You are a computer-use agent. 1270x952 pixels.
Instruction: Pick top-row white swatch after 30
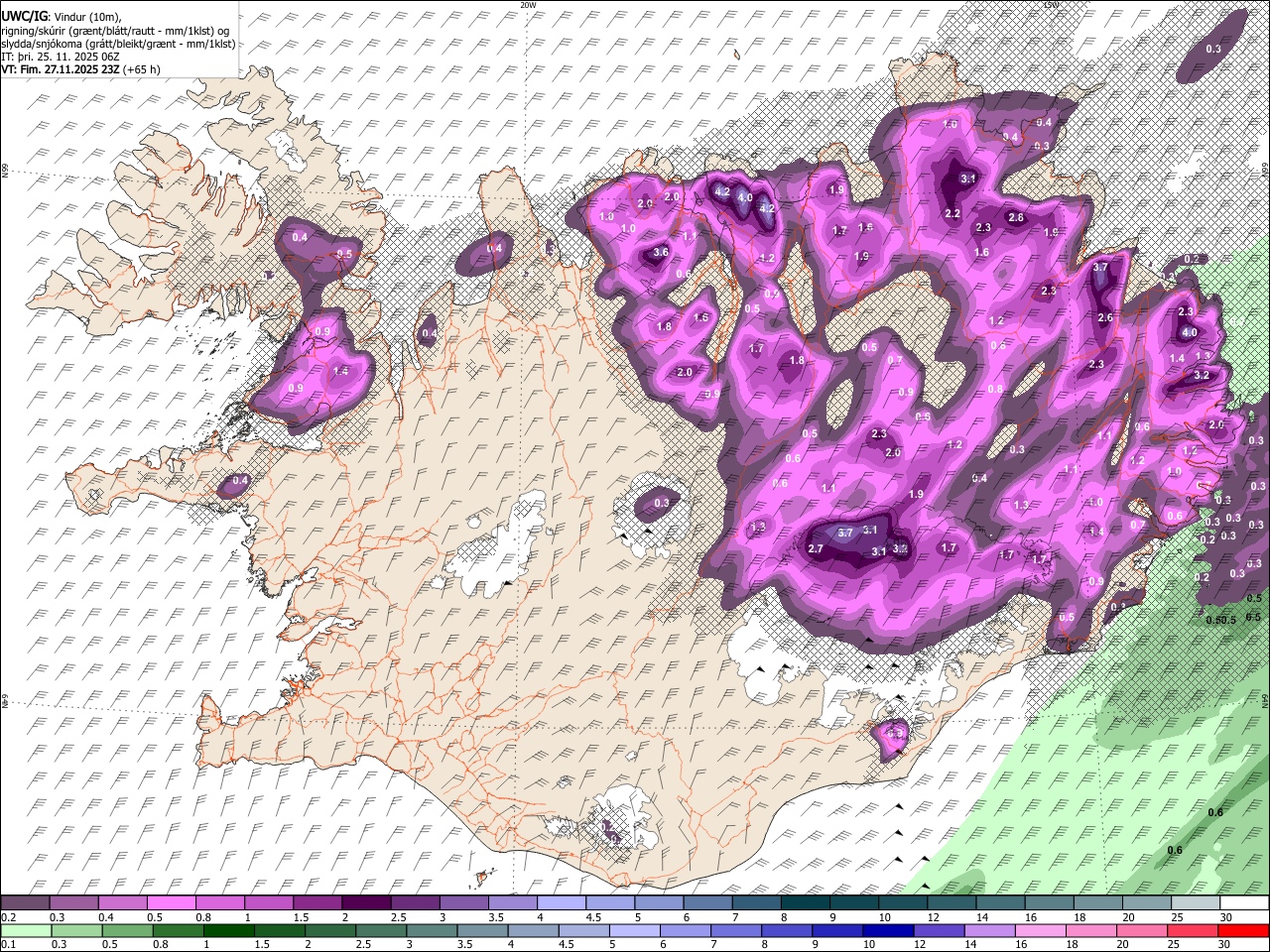click(x=1244, y=902)
